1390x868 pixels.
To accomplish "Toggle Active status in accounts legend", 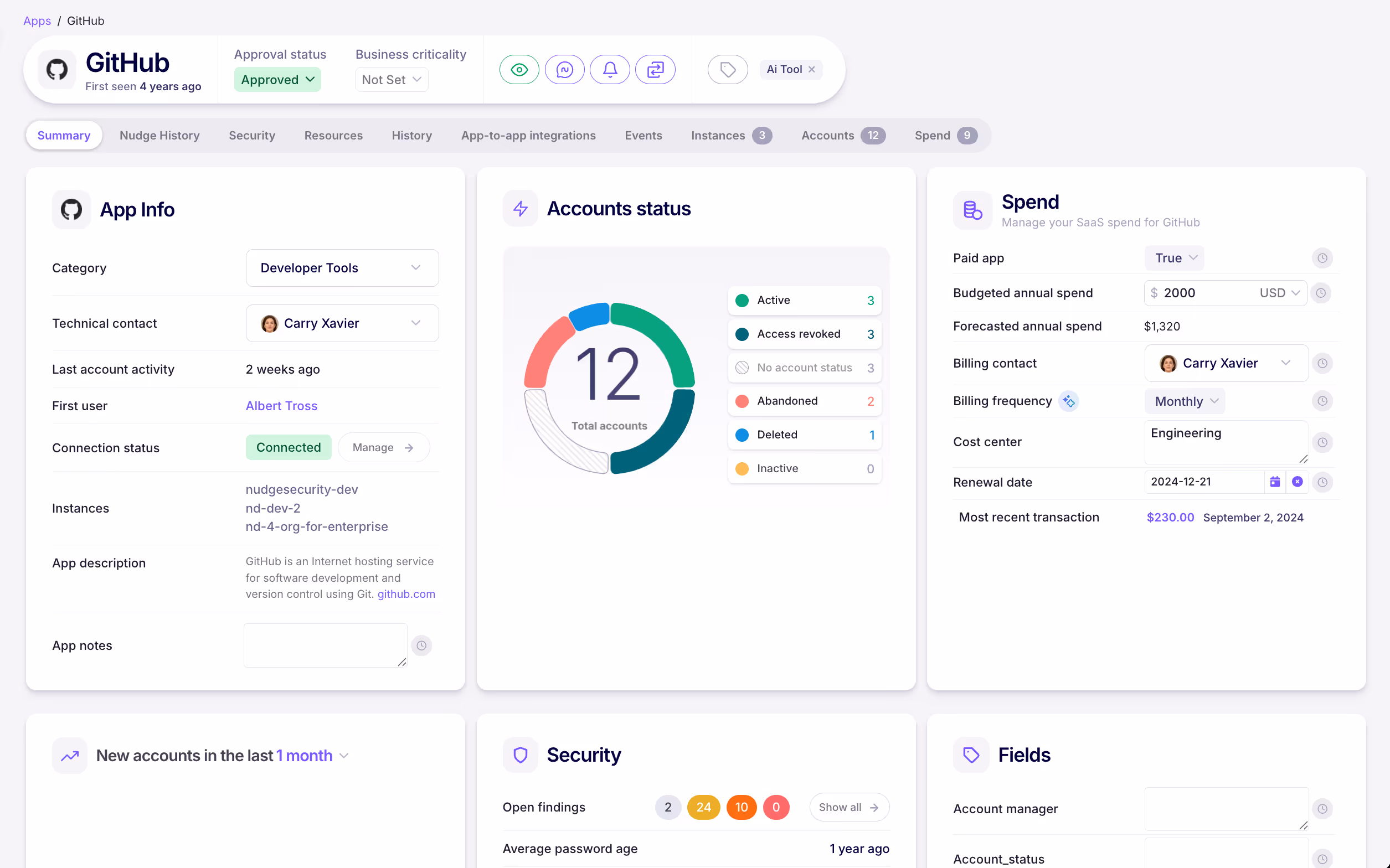I will 805,300.
